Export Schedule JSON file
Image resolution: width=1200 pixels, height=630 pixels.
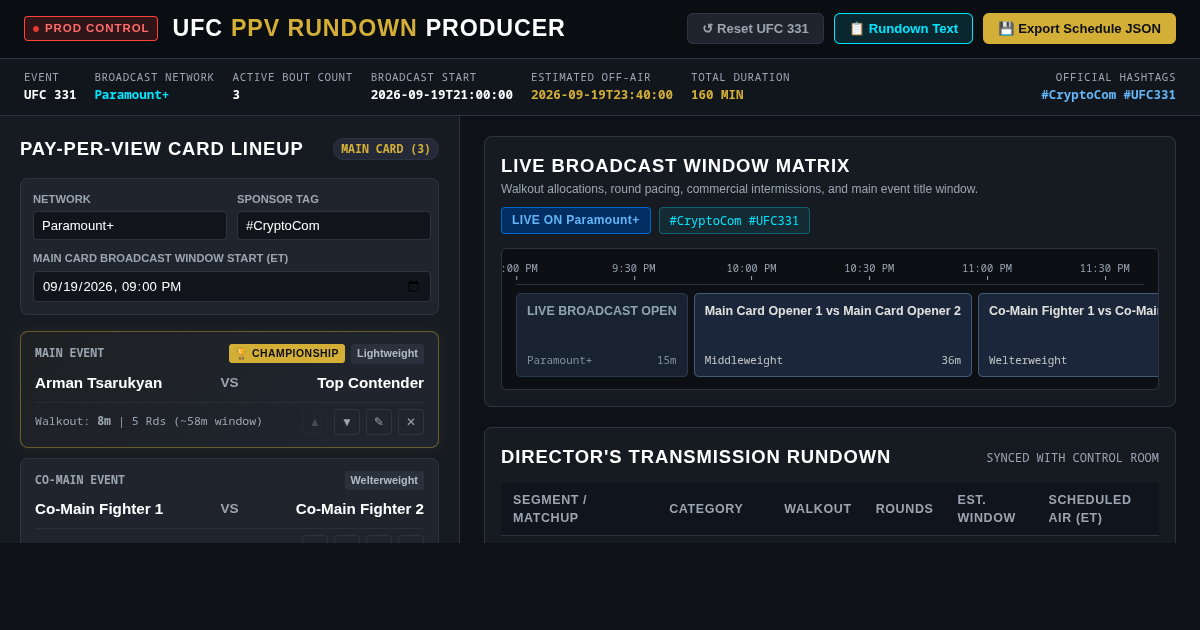click(1079, 28)
